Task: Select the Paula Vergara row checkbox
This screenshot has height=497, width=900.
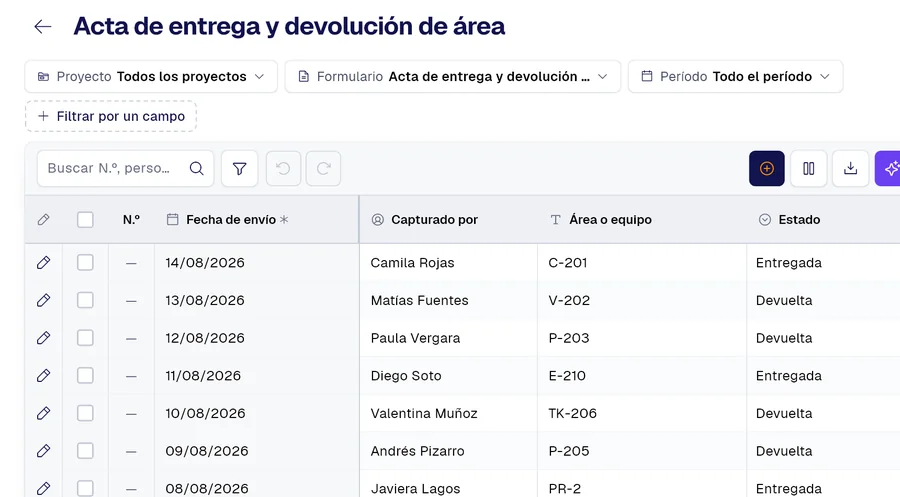Action: pos(85,338)
